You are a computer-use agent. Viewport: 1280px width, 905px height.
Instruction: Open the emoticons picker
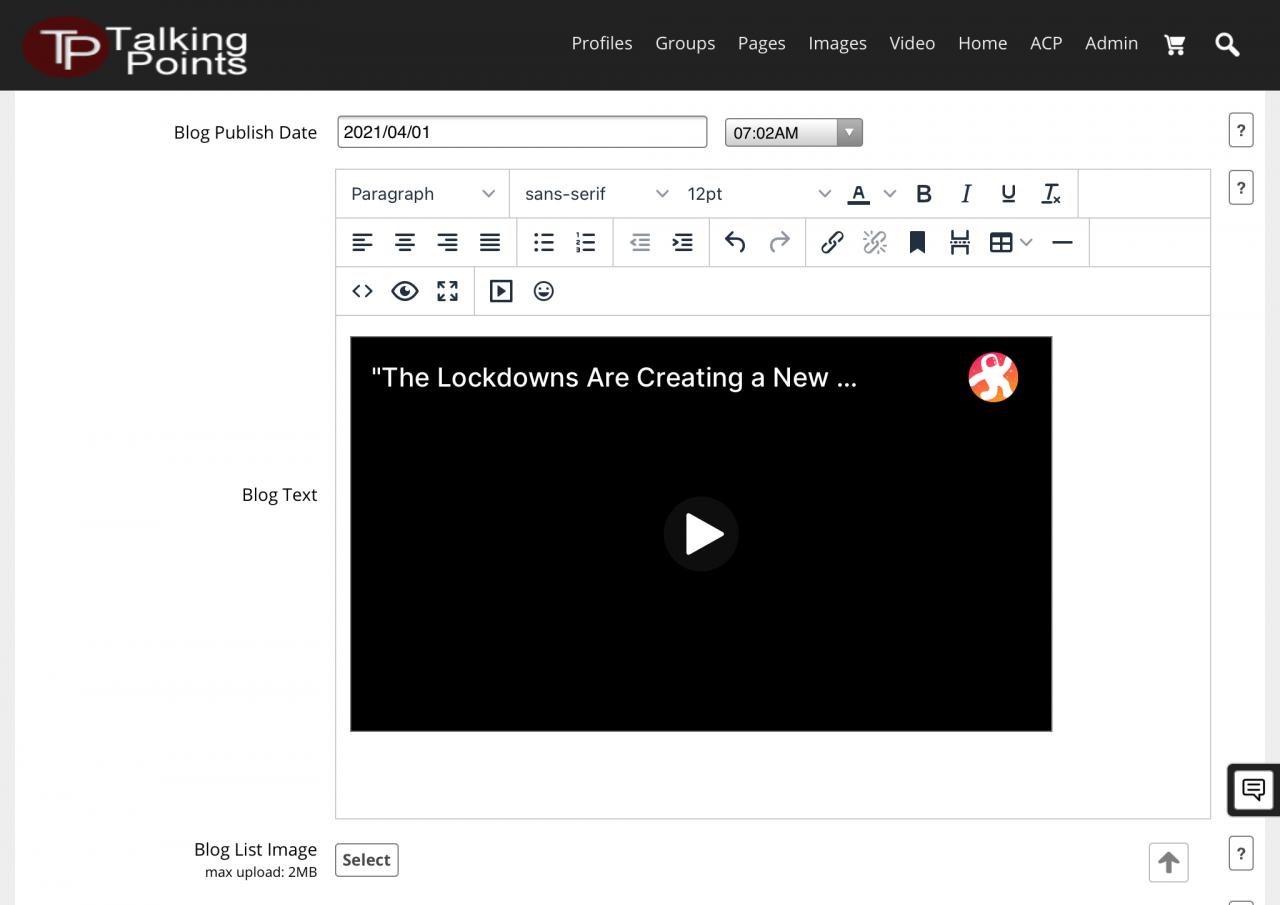[543, 291]
